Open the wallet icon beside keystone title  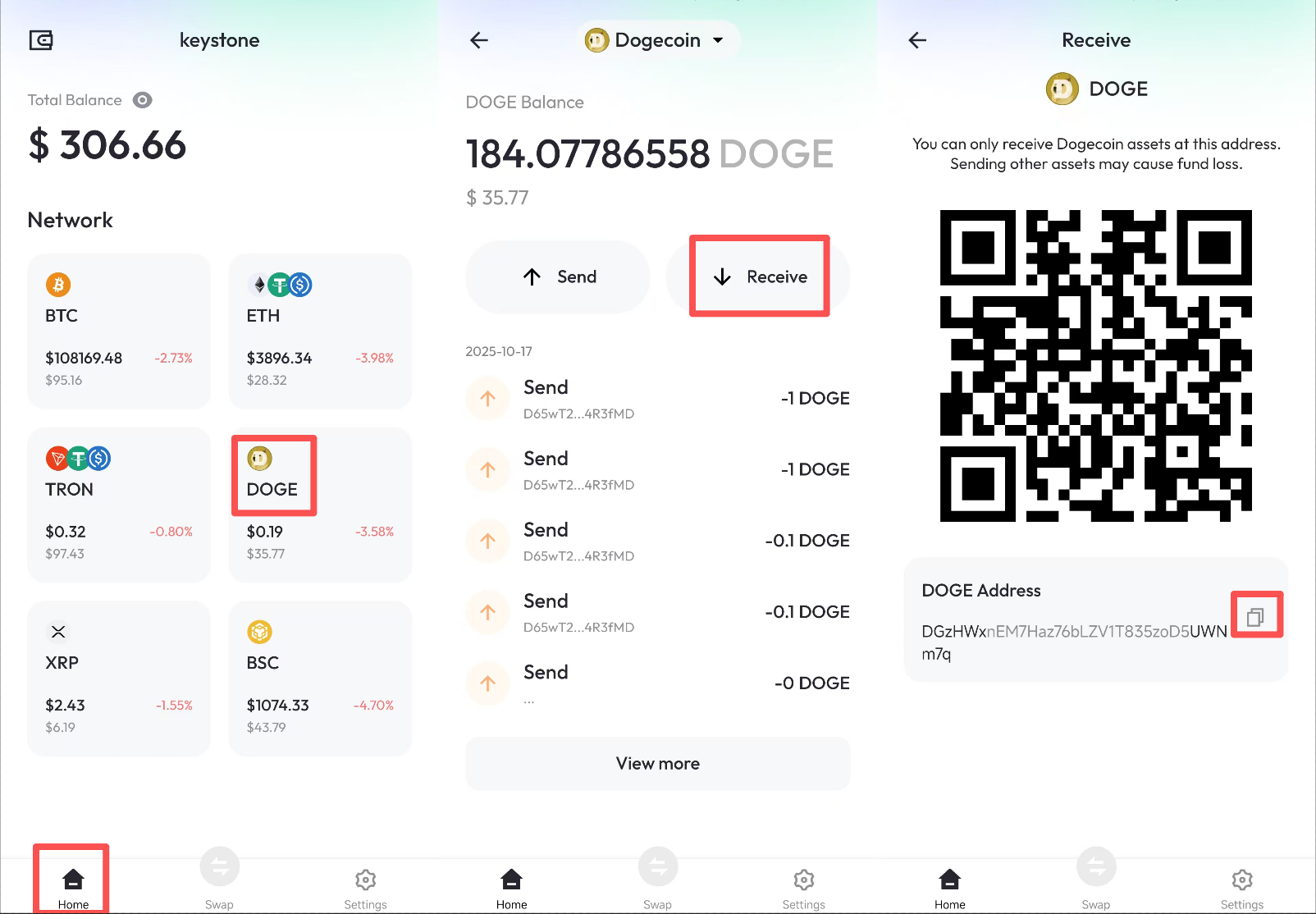(x=41, y=40)
